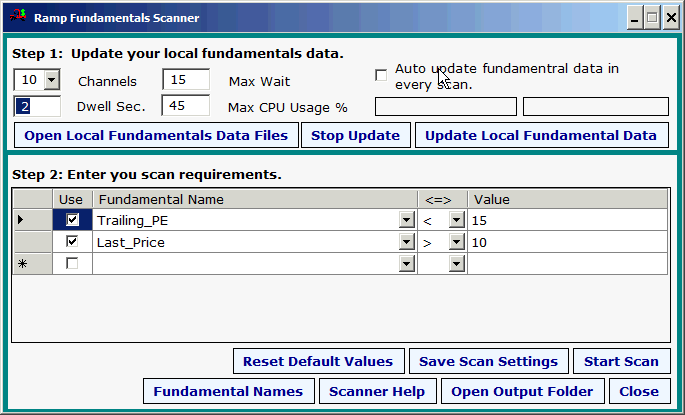Click the Value cell containing 10

point(567,242)
